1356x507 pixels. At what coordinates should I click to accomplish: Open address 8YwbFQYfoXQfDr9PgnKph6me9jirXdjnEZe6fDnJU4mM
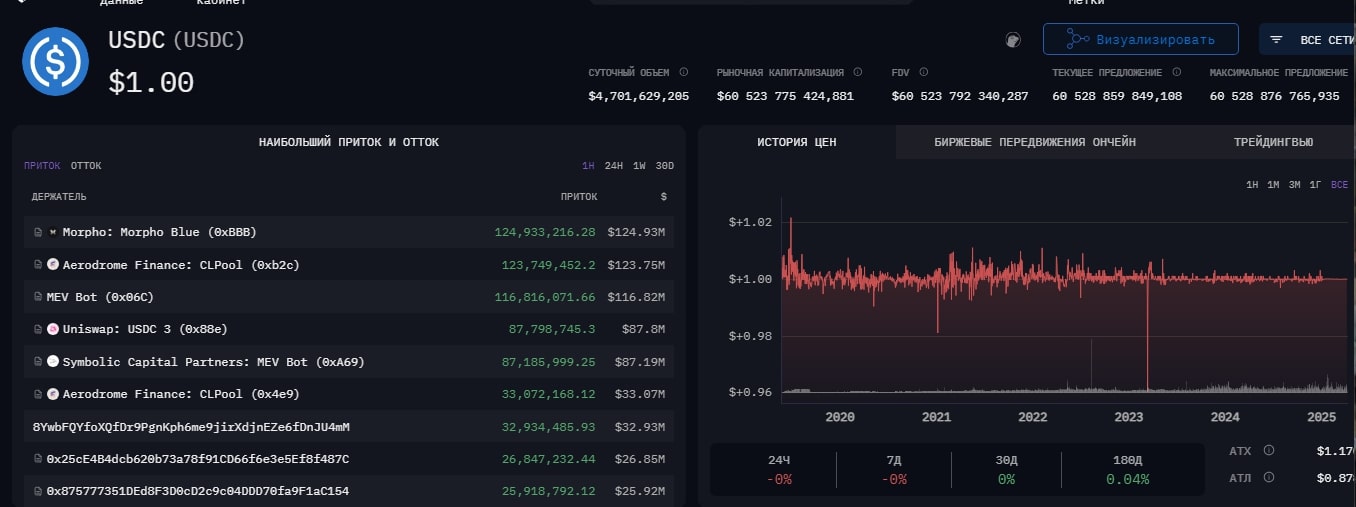pyautogui.click(x=191, y=427)
